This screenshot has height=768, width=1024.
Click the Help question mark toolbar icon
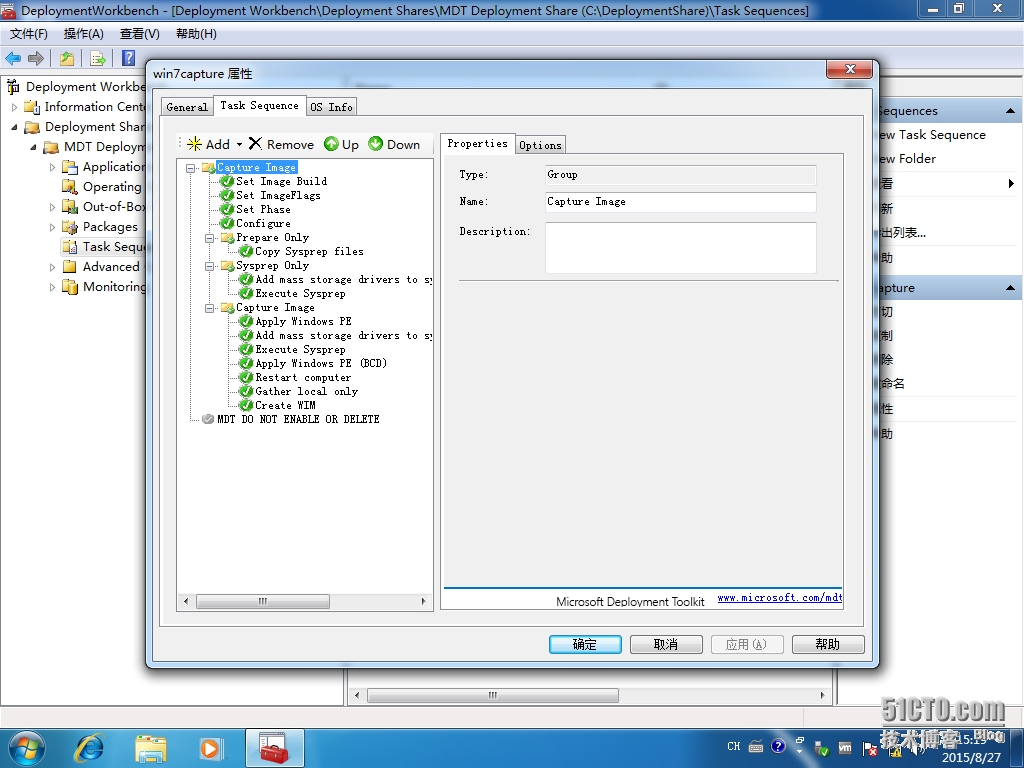pos(129,58)
